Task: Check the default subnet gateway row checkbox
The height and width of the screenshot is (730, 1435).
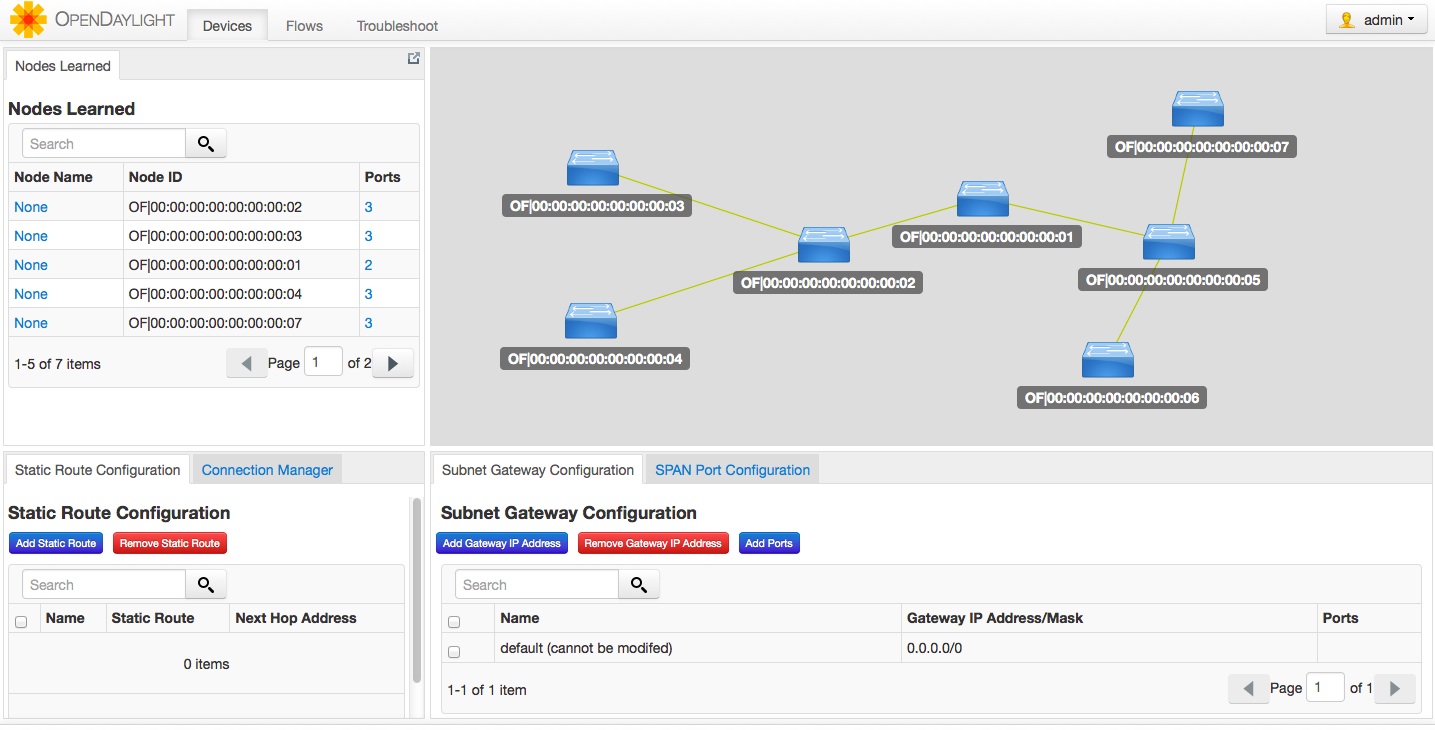Action: (x=454, y=651)
